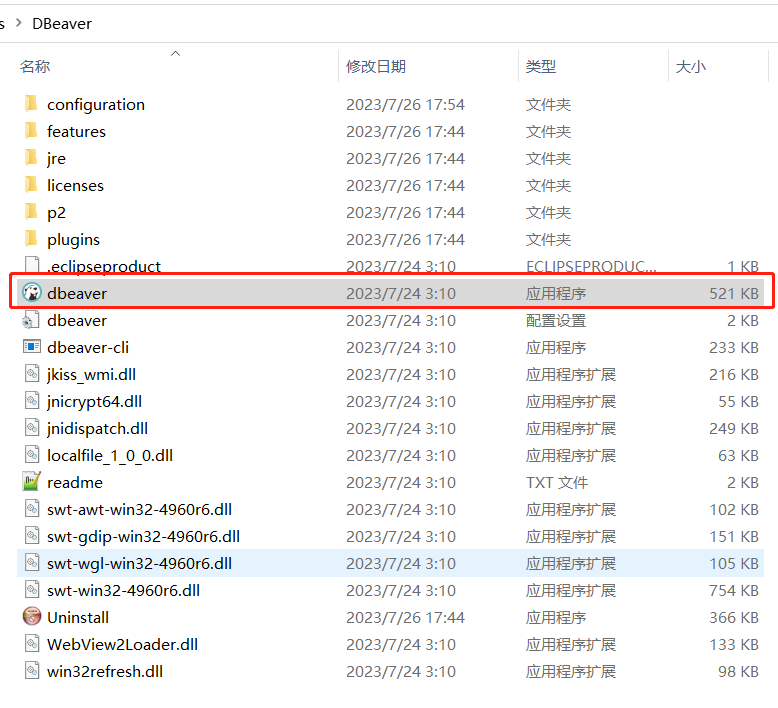This screenshot has height=708, width=778.
Task: Click the jnicrypt64.dll file icon
Action: (x=32, y=401)
